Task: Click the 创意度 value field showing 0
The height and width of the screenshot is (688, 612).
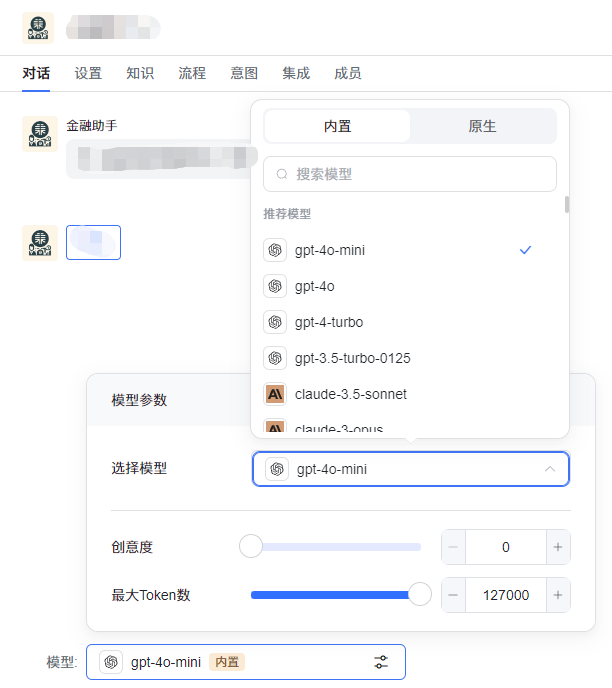Action: point(505,547)
